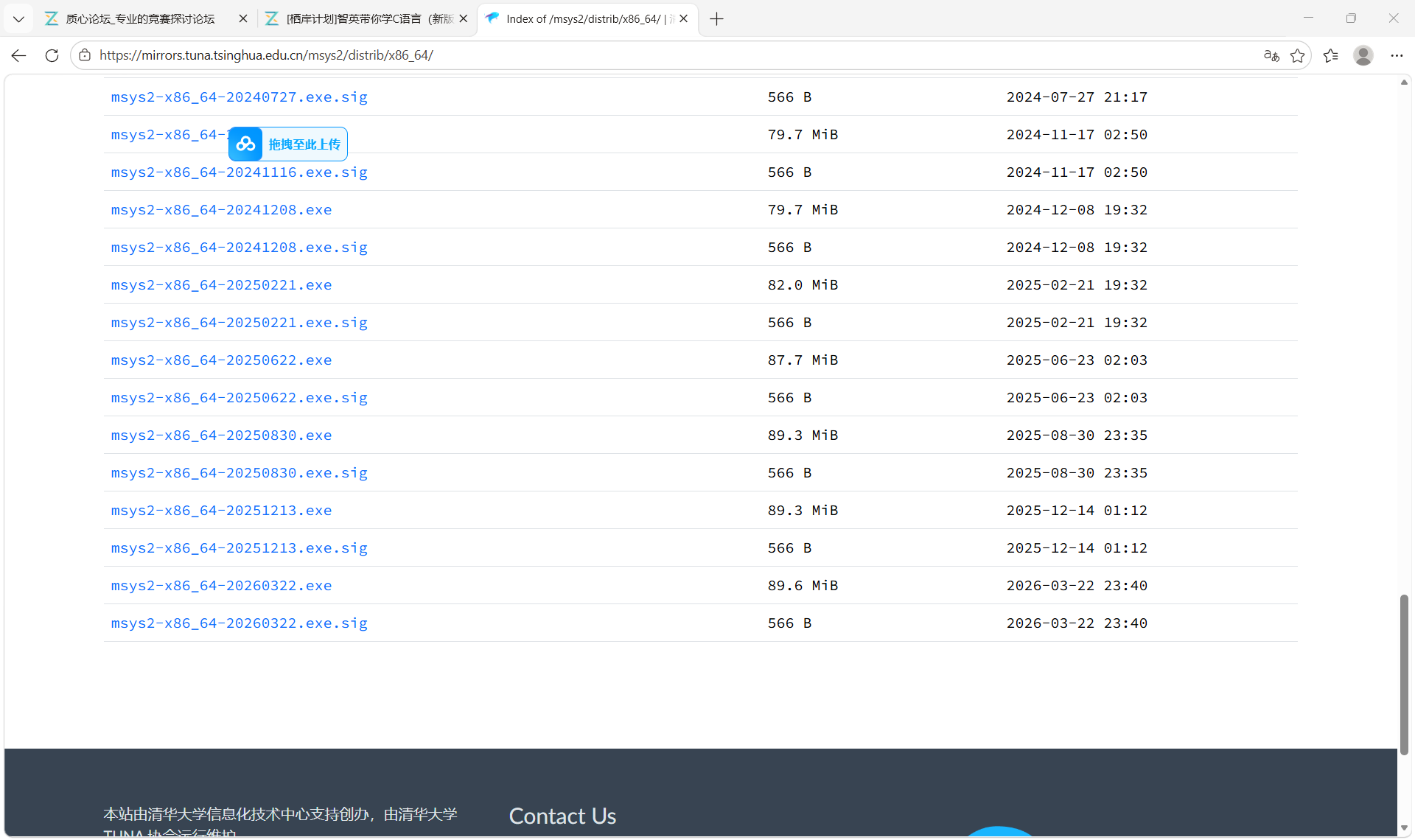Click the 82.0 MiB size value

pyautogui.click(x=803, y=285)
